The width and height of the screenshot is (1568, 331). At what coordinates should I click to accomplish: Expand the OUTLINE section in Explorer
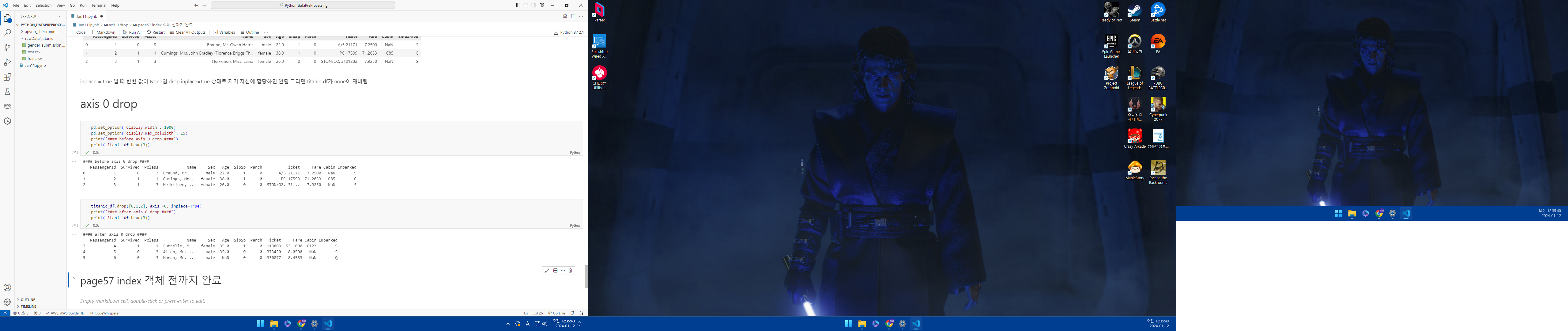[28, 300]
